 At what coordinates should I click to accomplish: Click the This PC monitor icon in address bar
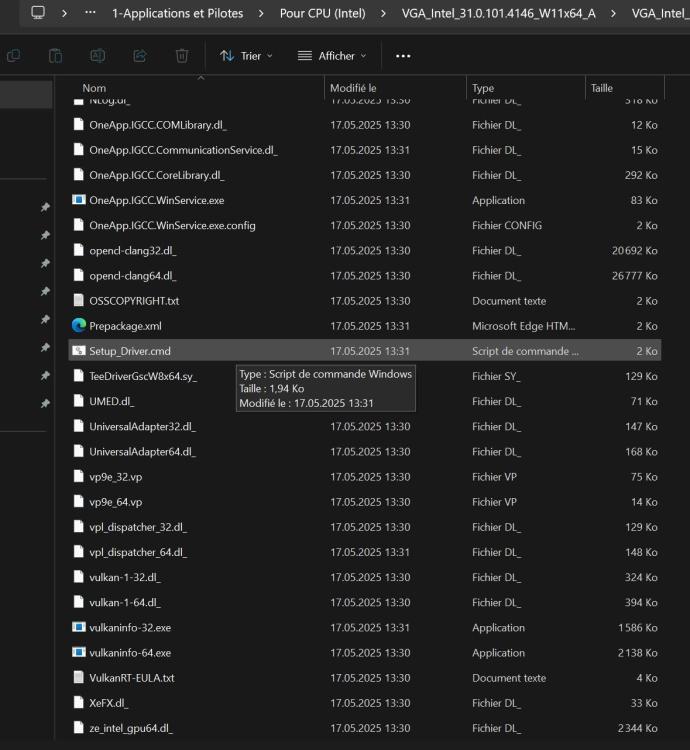pos(38,13)
